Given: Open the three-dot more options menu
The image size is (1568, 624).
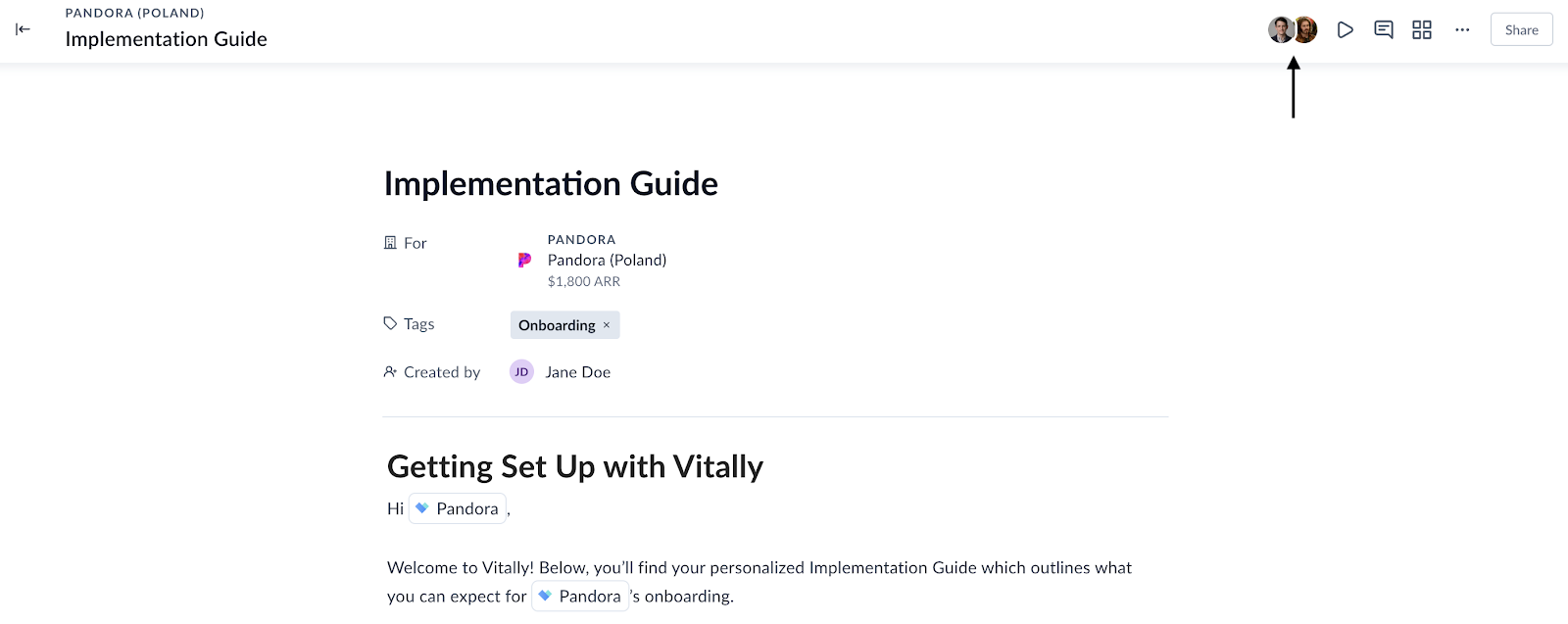Looking at the screenshot, I should 1462,29.
